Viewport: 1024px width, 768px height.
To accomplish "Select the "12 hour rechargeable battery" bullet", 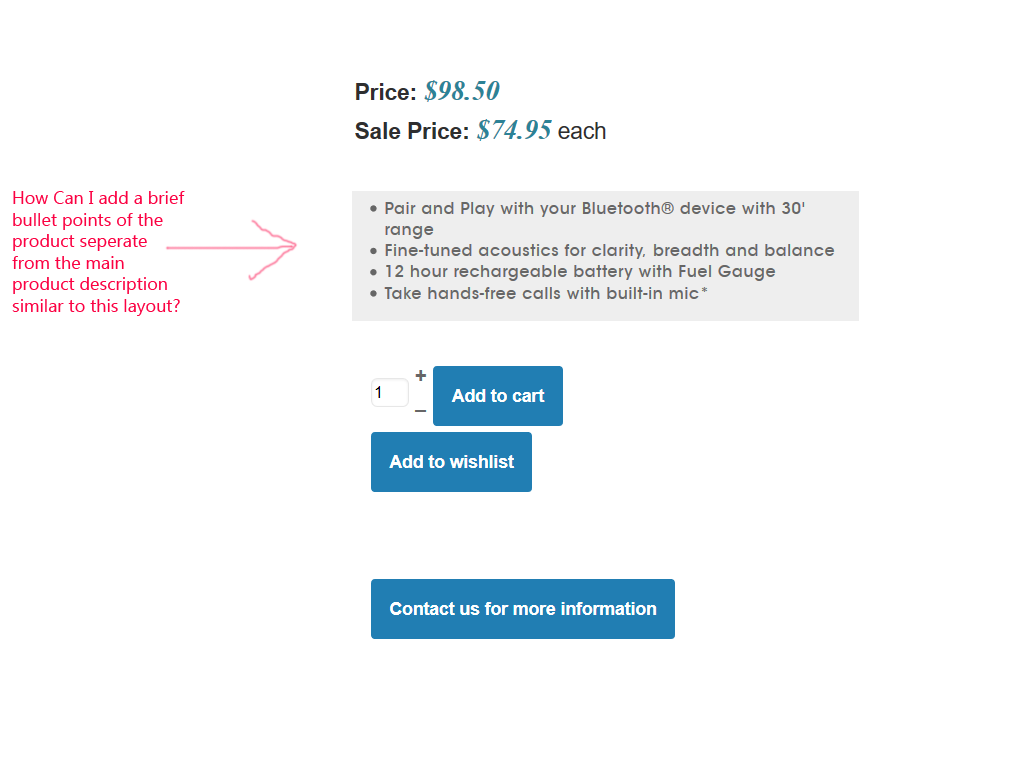I will pyautogui.click(x=579, y=272).
